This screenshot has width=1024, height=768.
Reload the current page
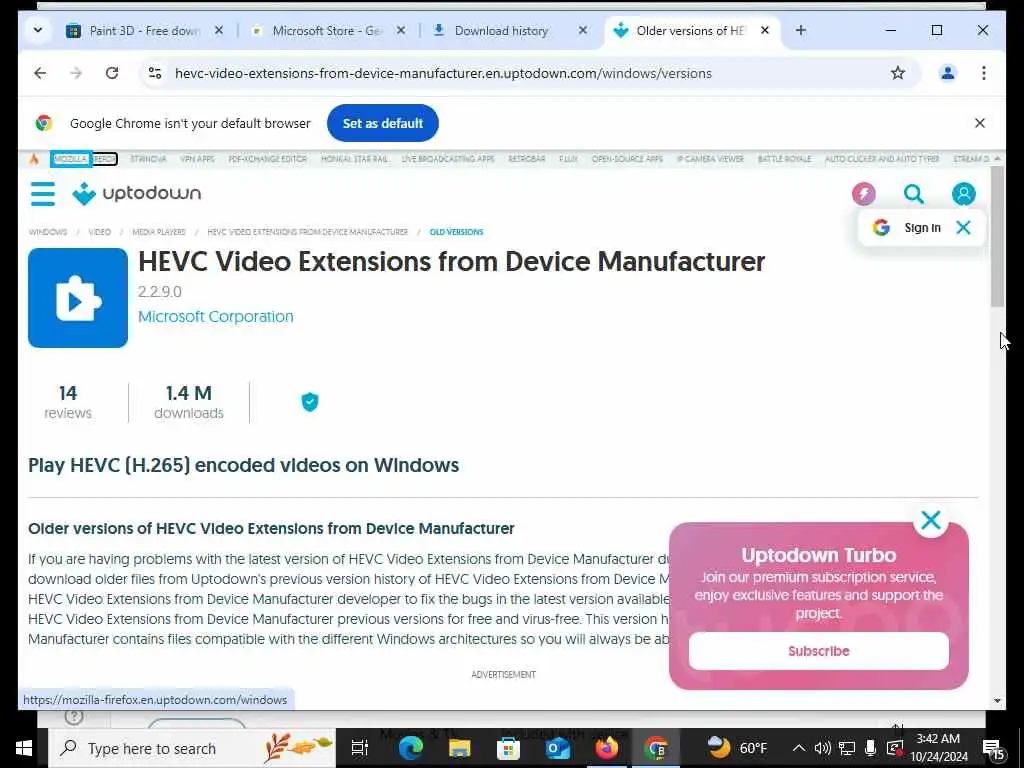tap(112, 73)
